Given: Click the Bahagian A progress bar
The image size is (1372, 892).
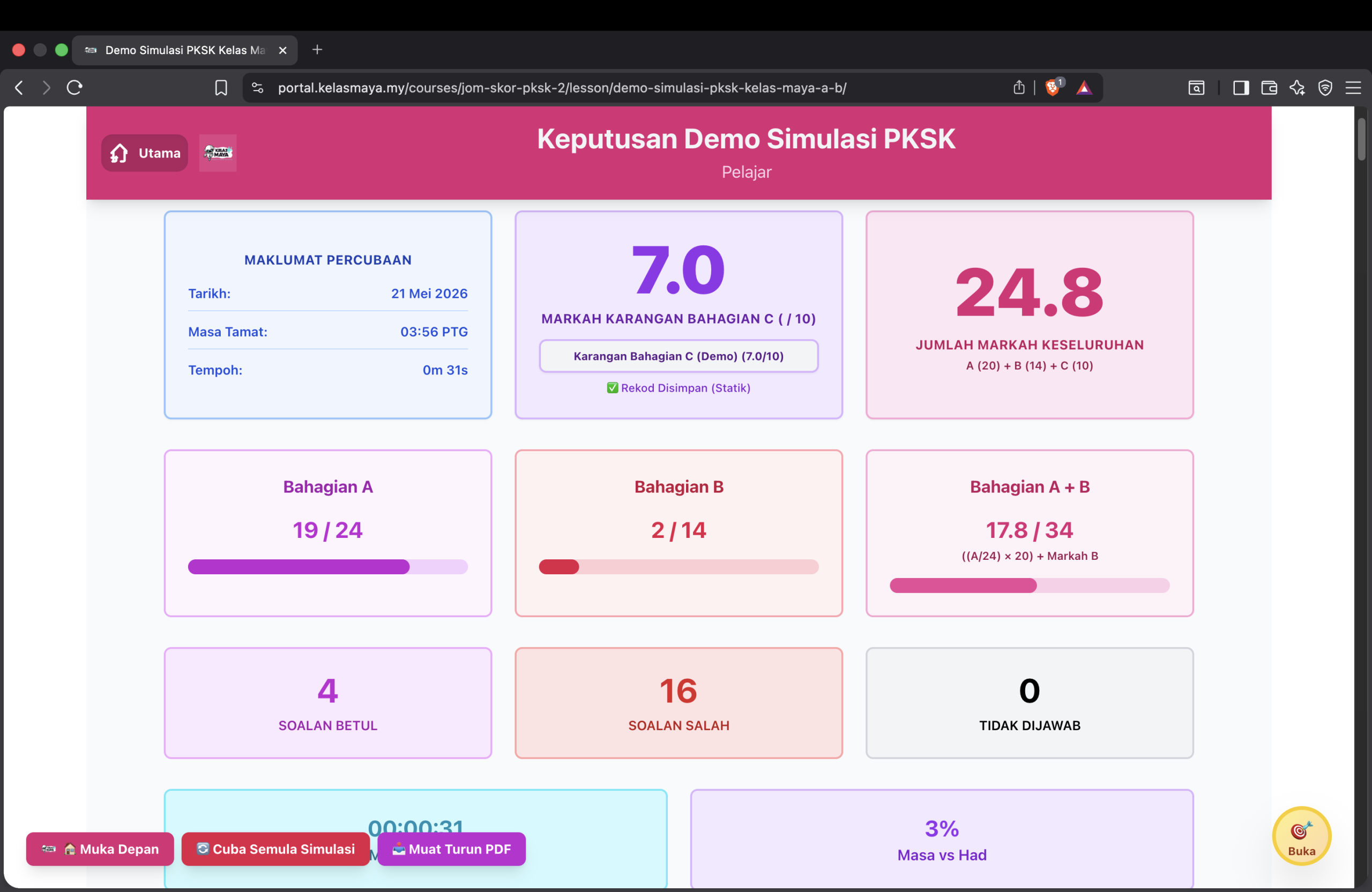Looking at the screenshot, I should [x=328, y=566].
